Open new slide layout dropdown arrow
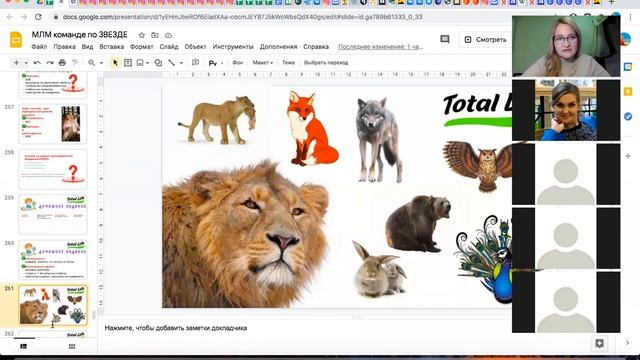The image size is (640, 360). [x=26, y=63]
